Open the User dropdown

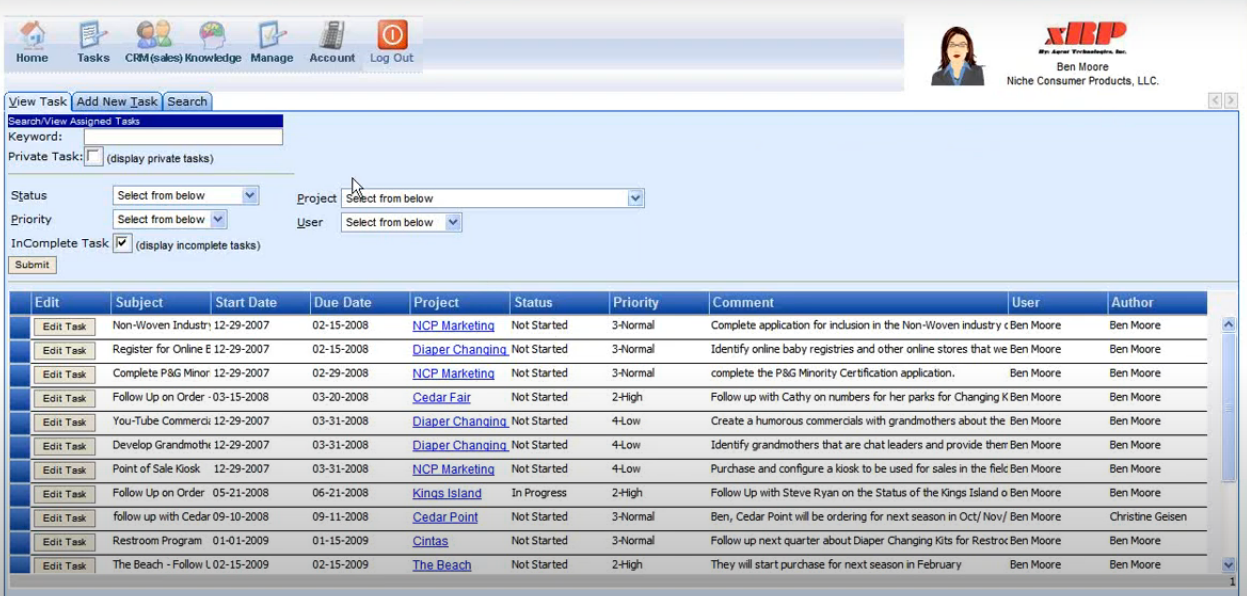click(402, 222)
